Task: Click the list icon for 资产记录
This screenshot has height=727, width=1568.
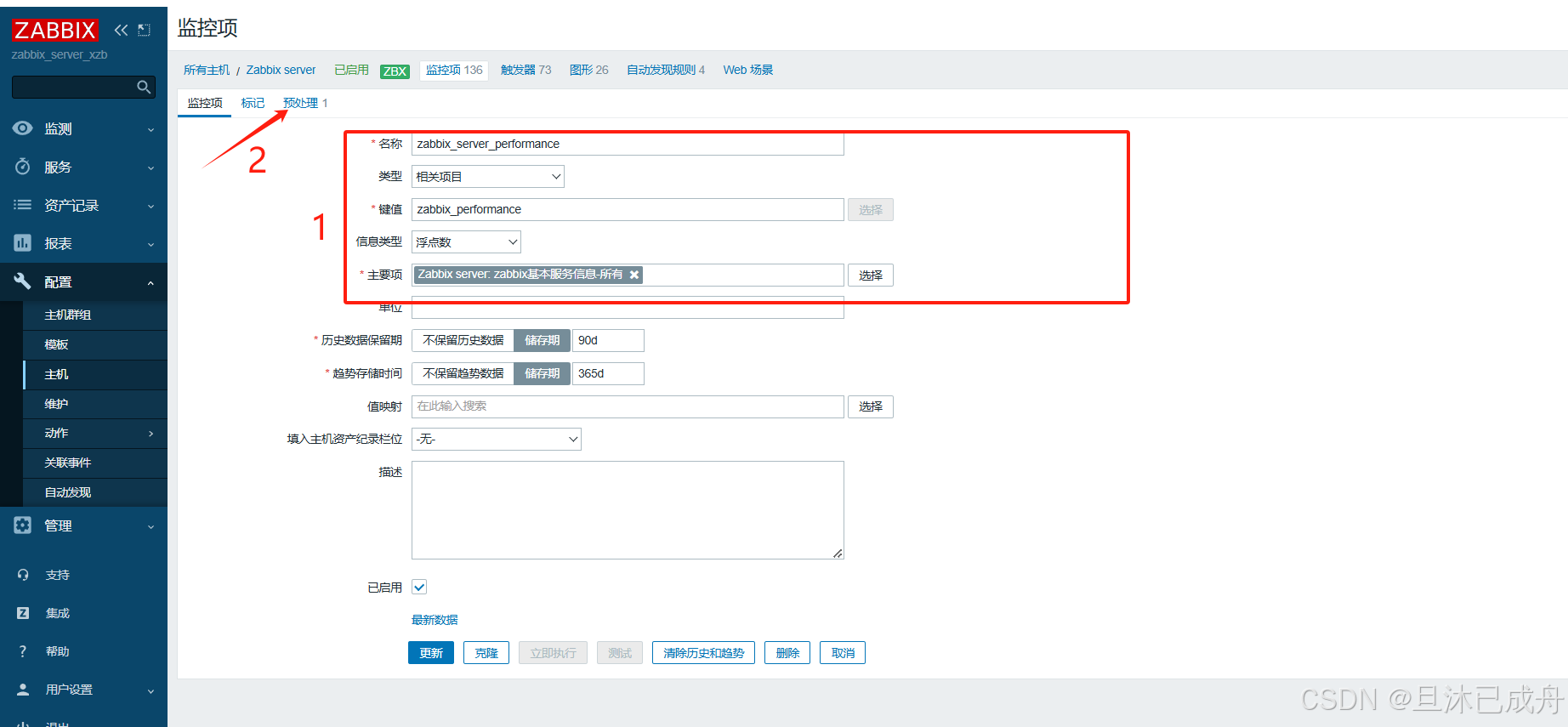Action: [x=23, y=205]
